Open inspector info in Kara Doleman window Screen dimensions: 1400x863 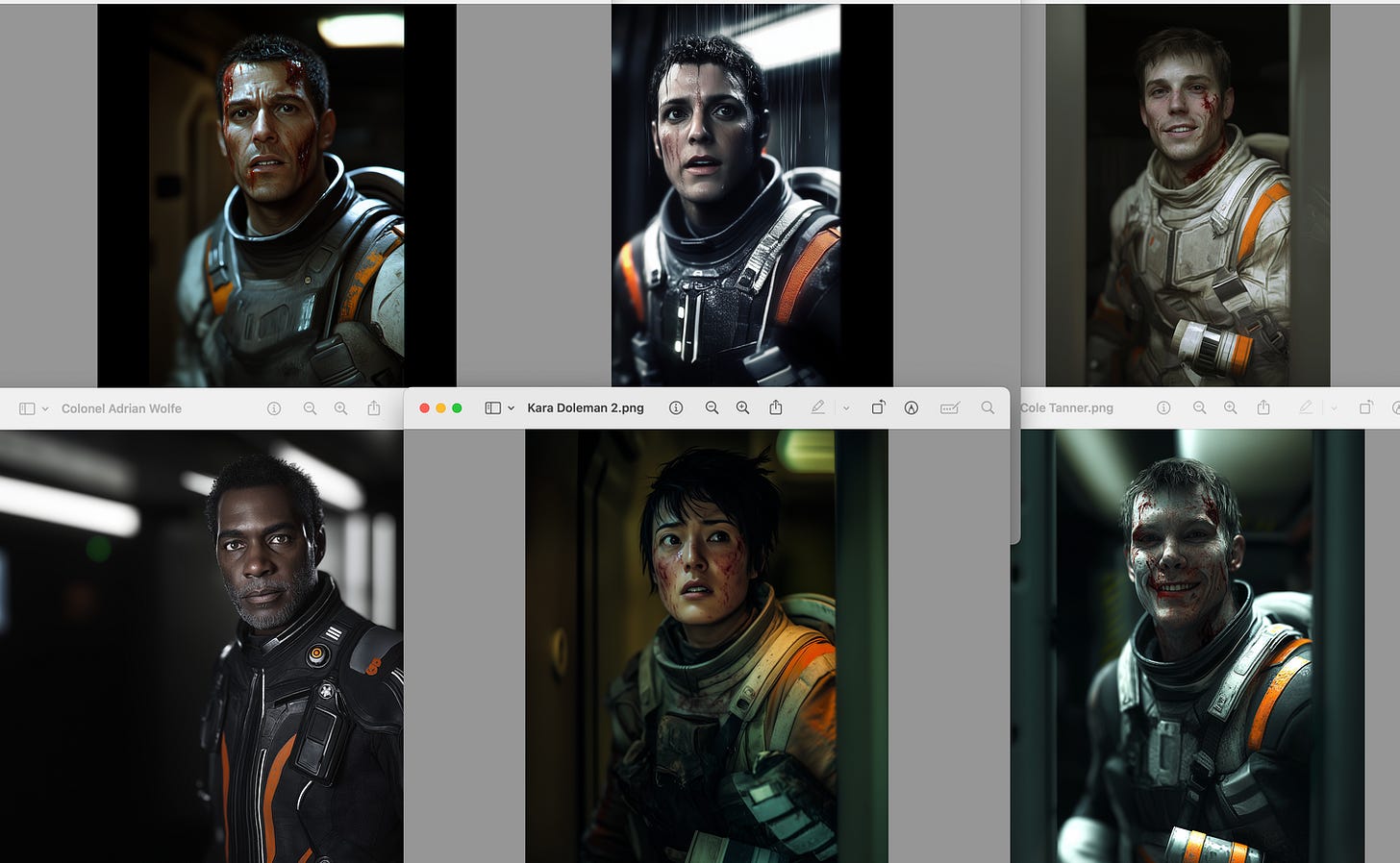tap(676, 408)
